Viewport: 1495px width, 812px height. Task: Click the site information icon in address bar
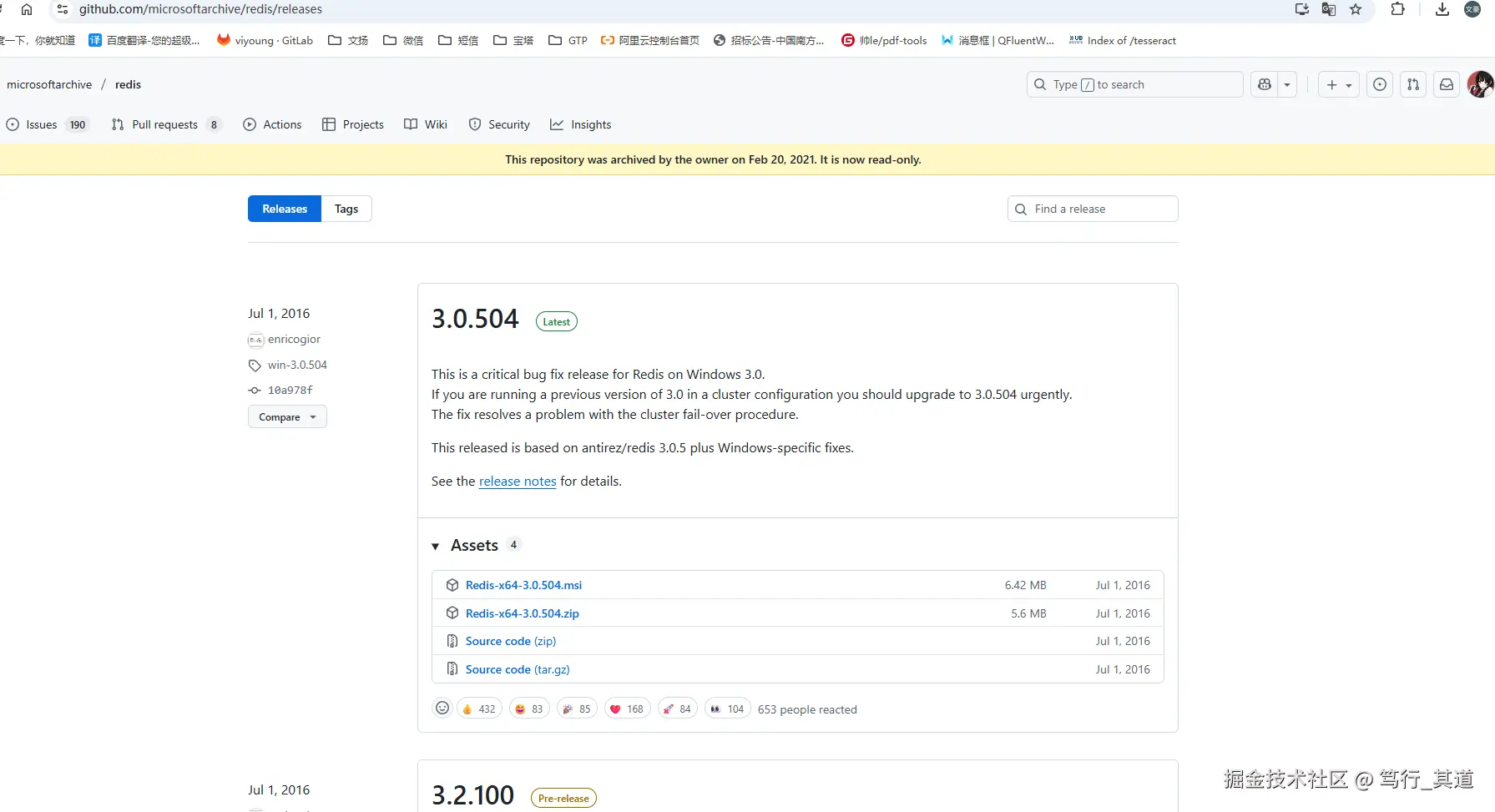(x=63, y=9)
